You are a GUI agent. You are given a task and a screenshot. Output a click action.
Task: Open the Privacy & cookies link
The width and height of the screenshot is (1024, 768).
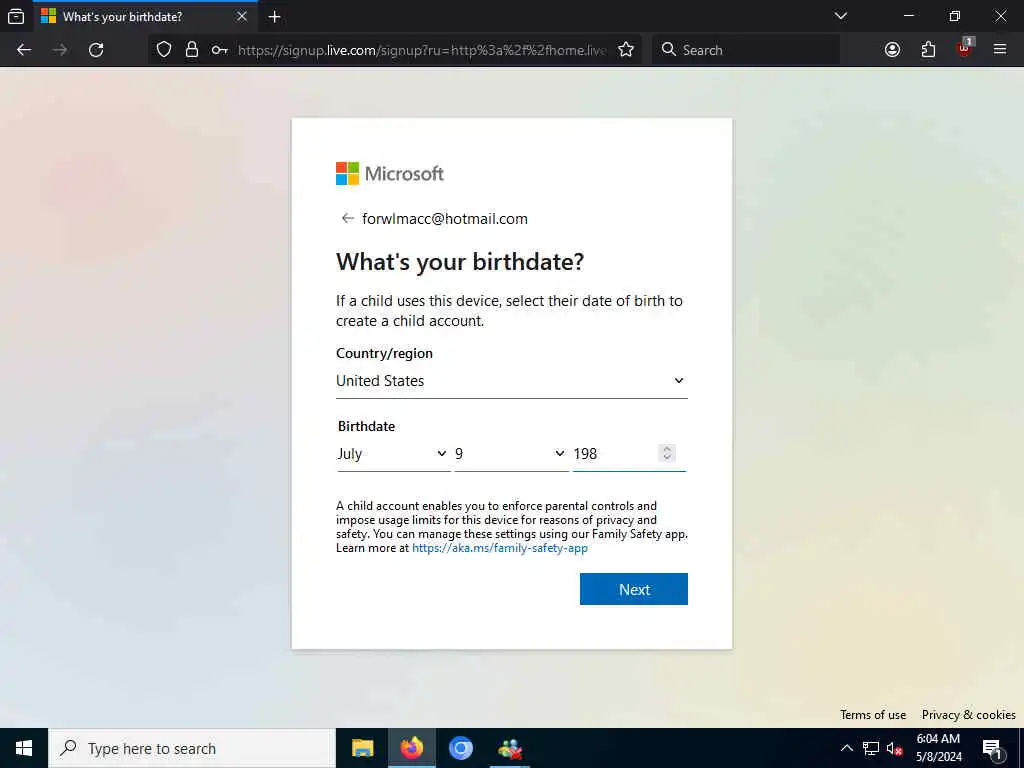(x=968, y=715)
